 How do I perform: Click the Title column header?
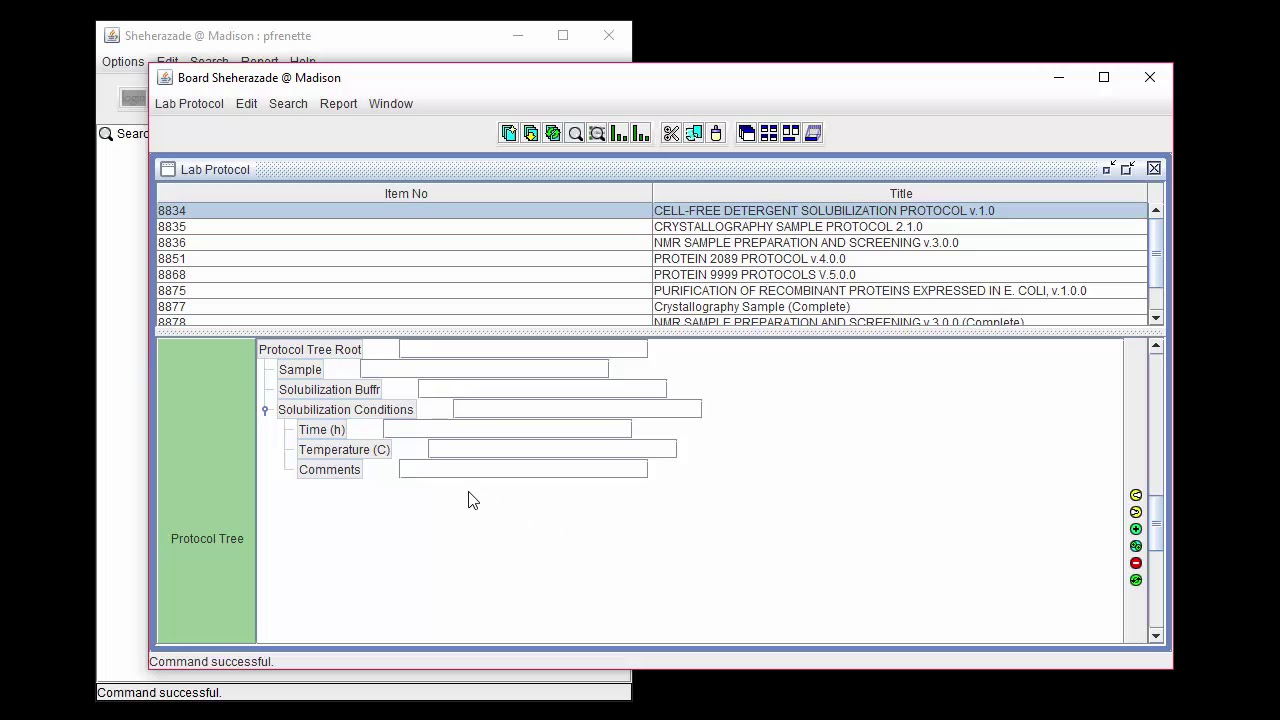click(900, 194)
